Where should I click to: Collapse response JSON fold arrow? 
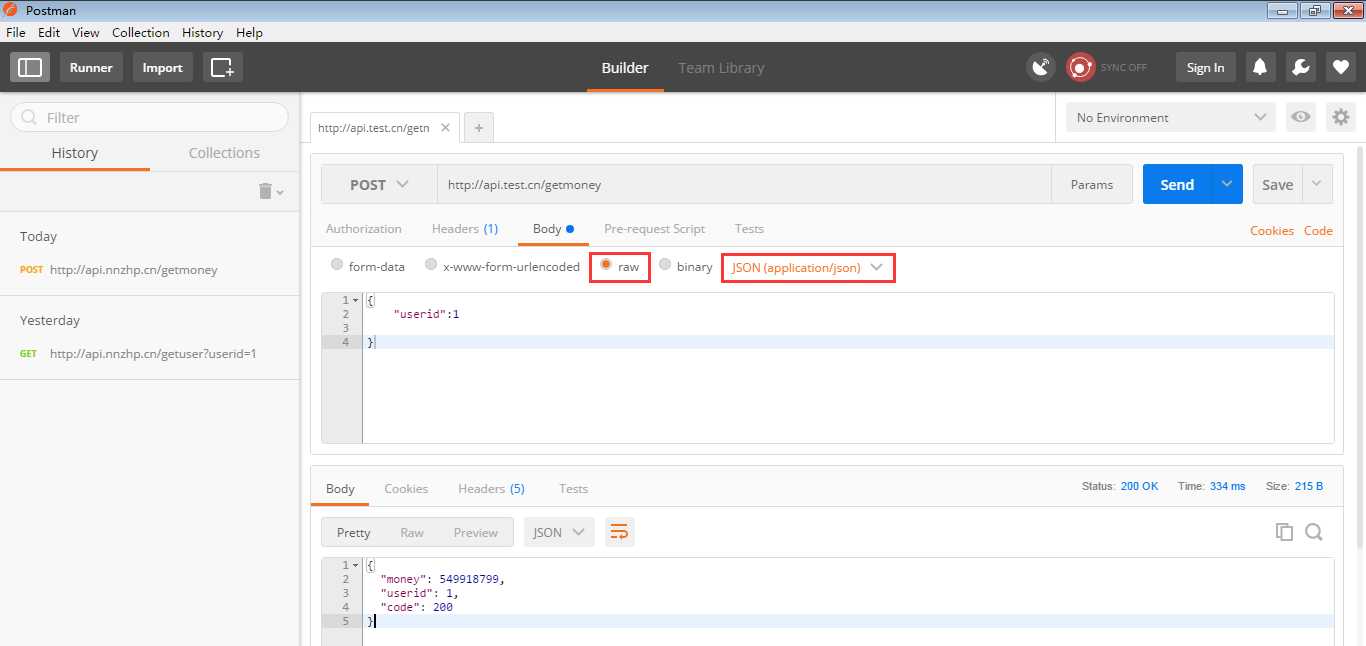(x=355, y=566)
